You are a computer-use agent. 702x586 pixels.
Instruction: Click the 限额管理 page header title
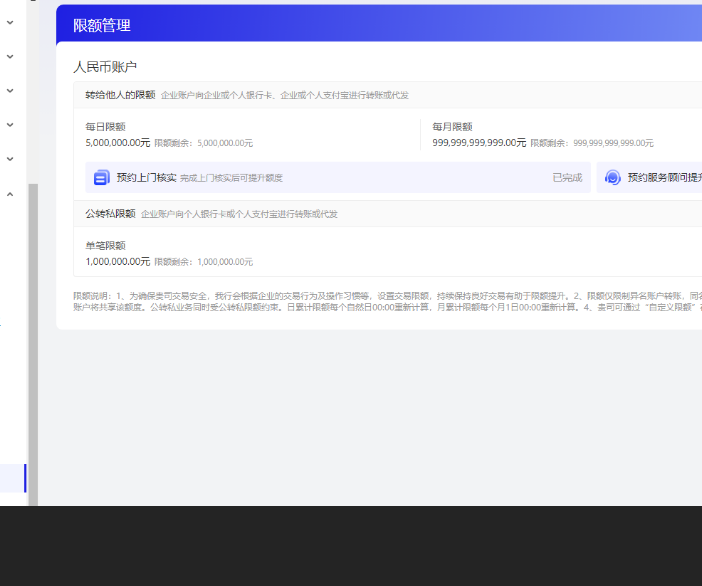(102, 26)
